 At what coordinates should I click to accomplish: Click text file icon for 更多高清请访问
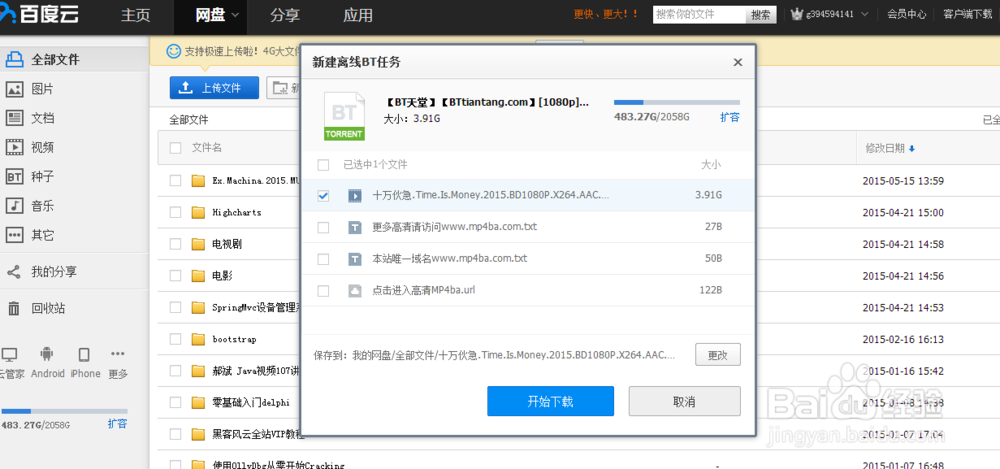pyautogui.click(x=355, y=227)
